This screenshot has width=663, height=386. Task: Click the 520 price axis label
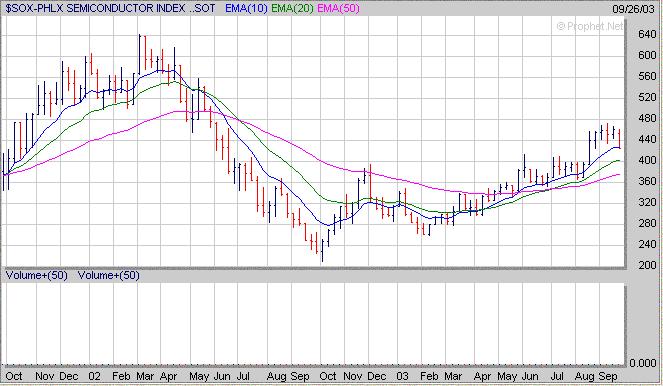click(x=647, y=97)
